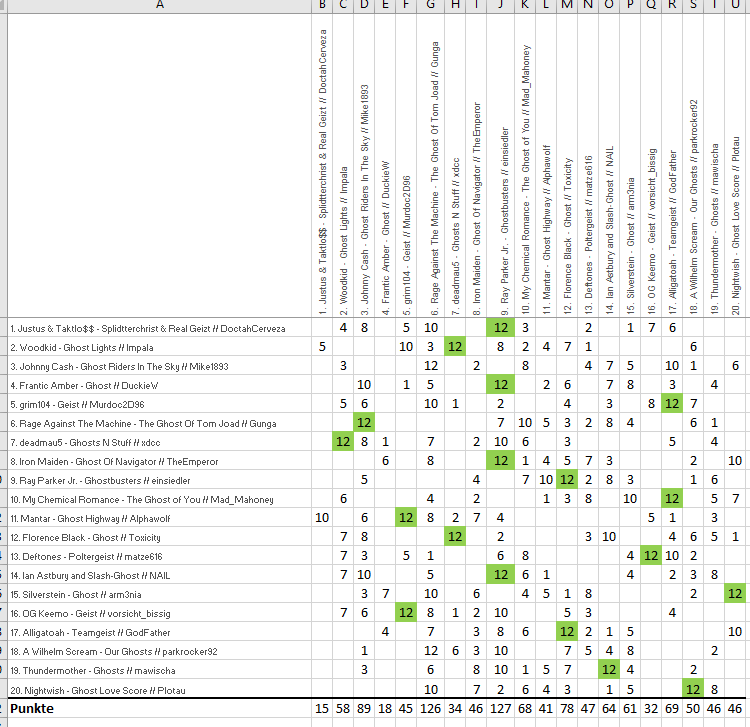
Task: Click green 12 in Mantar row
Action: [x=406, y=518]
